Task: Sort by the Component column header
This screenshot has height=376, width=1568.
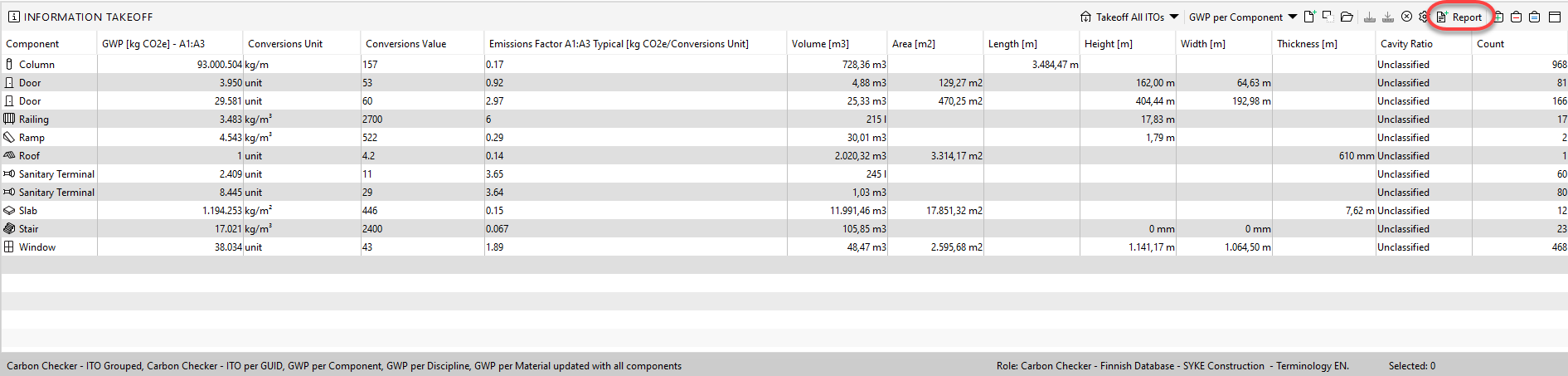Action: [32, 44]
